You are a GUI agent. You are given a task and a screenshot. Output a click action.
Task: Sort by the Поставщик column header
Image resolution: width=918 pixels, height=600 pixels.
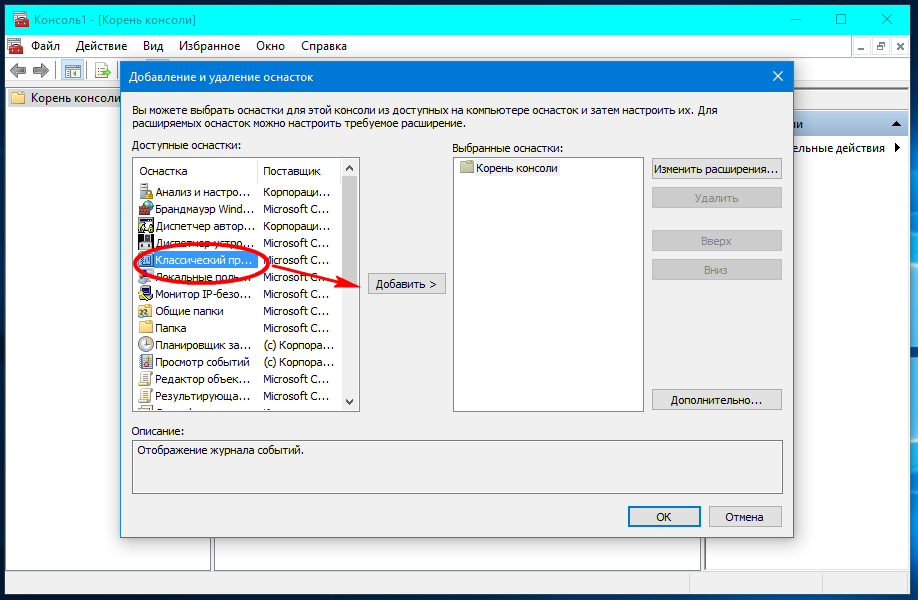(292, 171)
